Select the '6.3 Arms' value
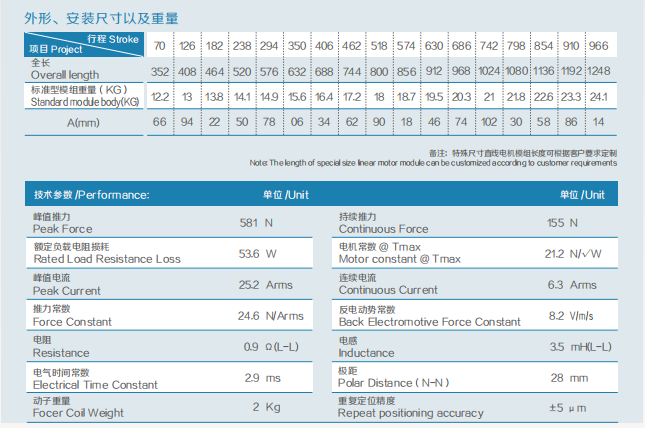The image size is (645, 428). click(x=572, y=285)
